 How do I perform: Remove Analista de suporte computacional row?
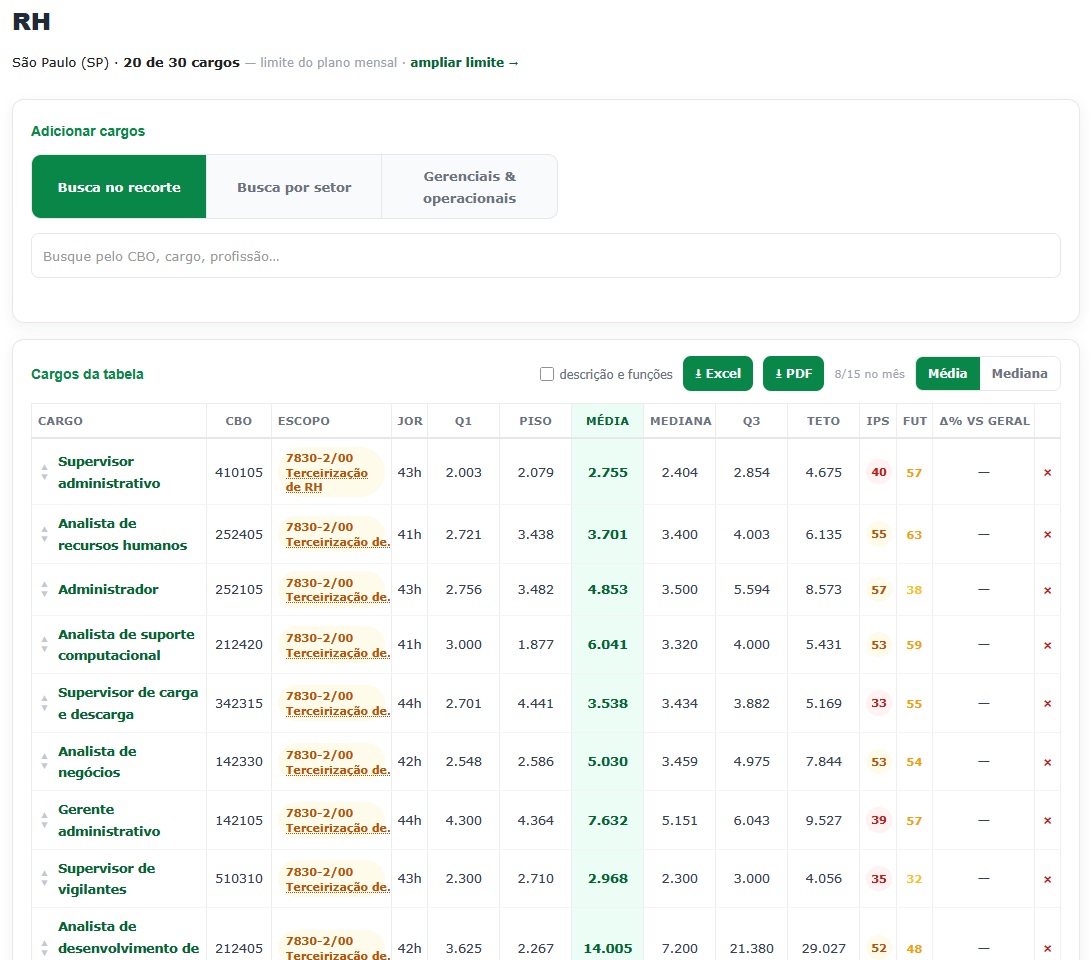coord(1047,645)
